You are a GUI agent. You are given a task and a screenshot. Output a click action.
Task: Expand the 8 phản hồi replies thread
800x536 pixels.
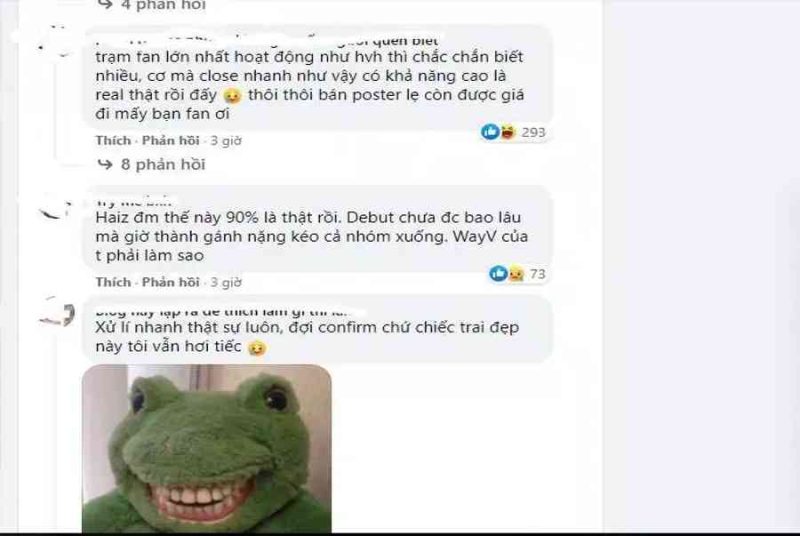coord(163,164)
